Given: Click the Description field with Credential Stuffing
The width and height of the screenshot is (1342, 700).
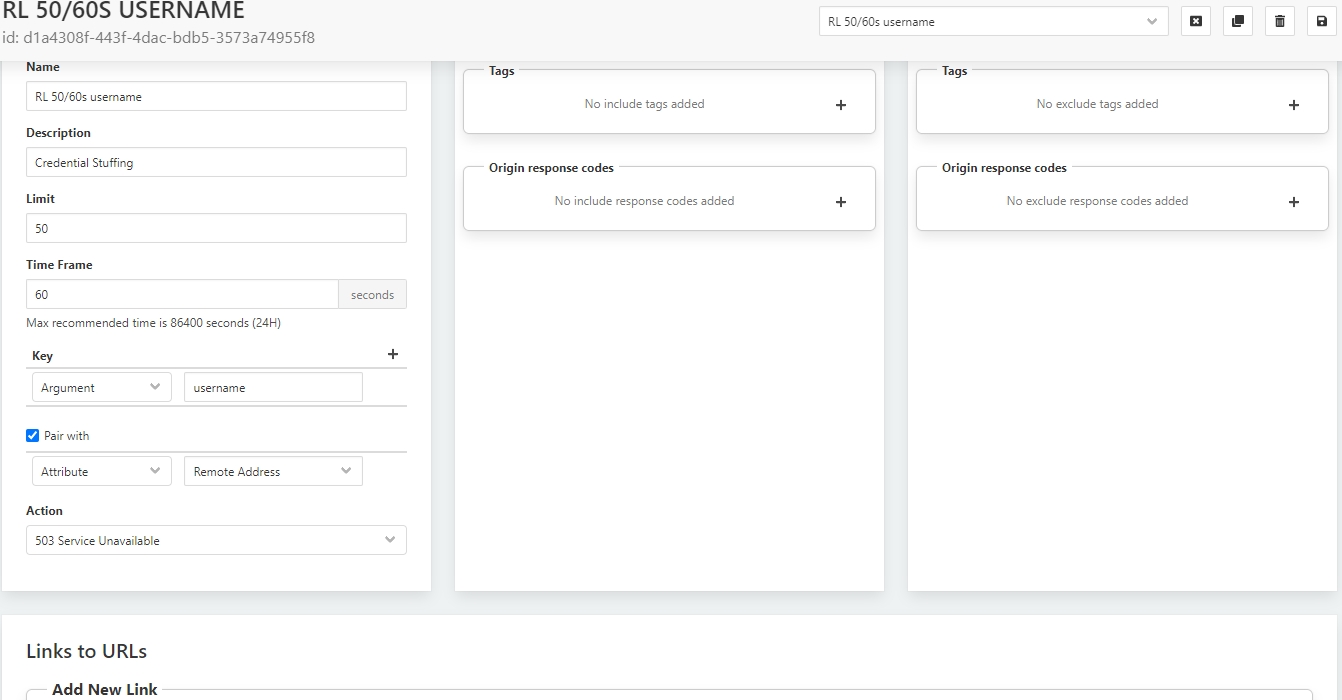Looking at the screenshot, I should pyautogui.click(x=216, y=163).
